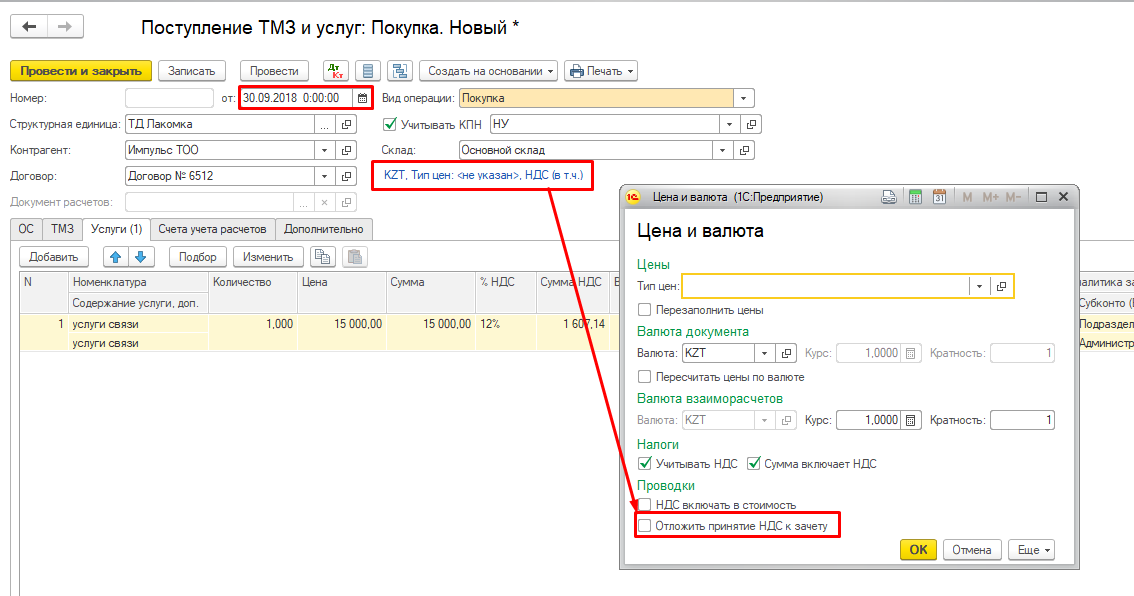Copy the table rows
The width and height of the screenshot is (1134, 596).
(322, 257)
